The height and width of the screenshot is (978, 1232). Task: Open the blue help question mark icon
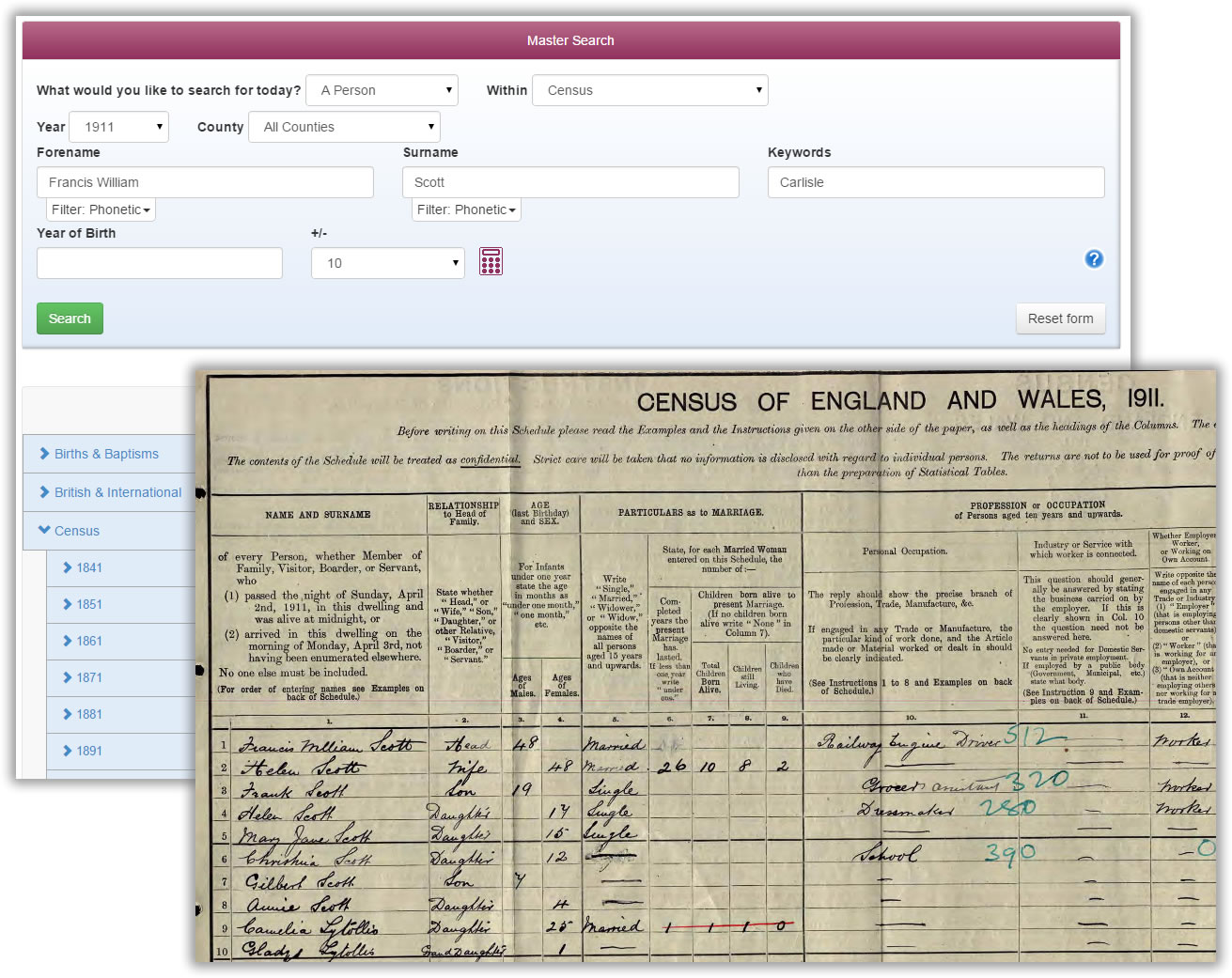pos(1094,259)
